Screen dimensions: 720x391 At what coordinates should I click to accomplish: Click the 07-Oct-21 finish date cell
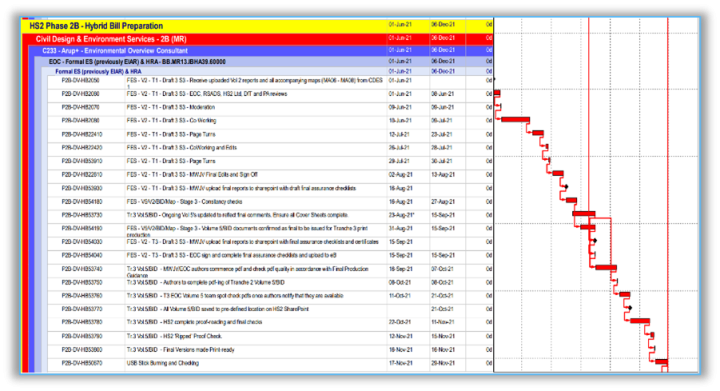click(443, 269)
